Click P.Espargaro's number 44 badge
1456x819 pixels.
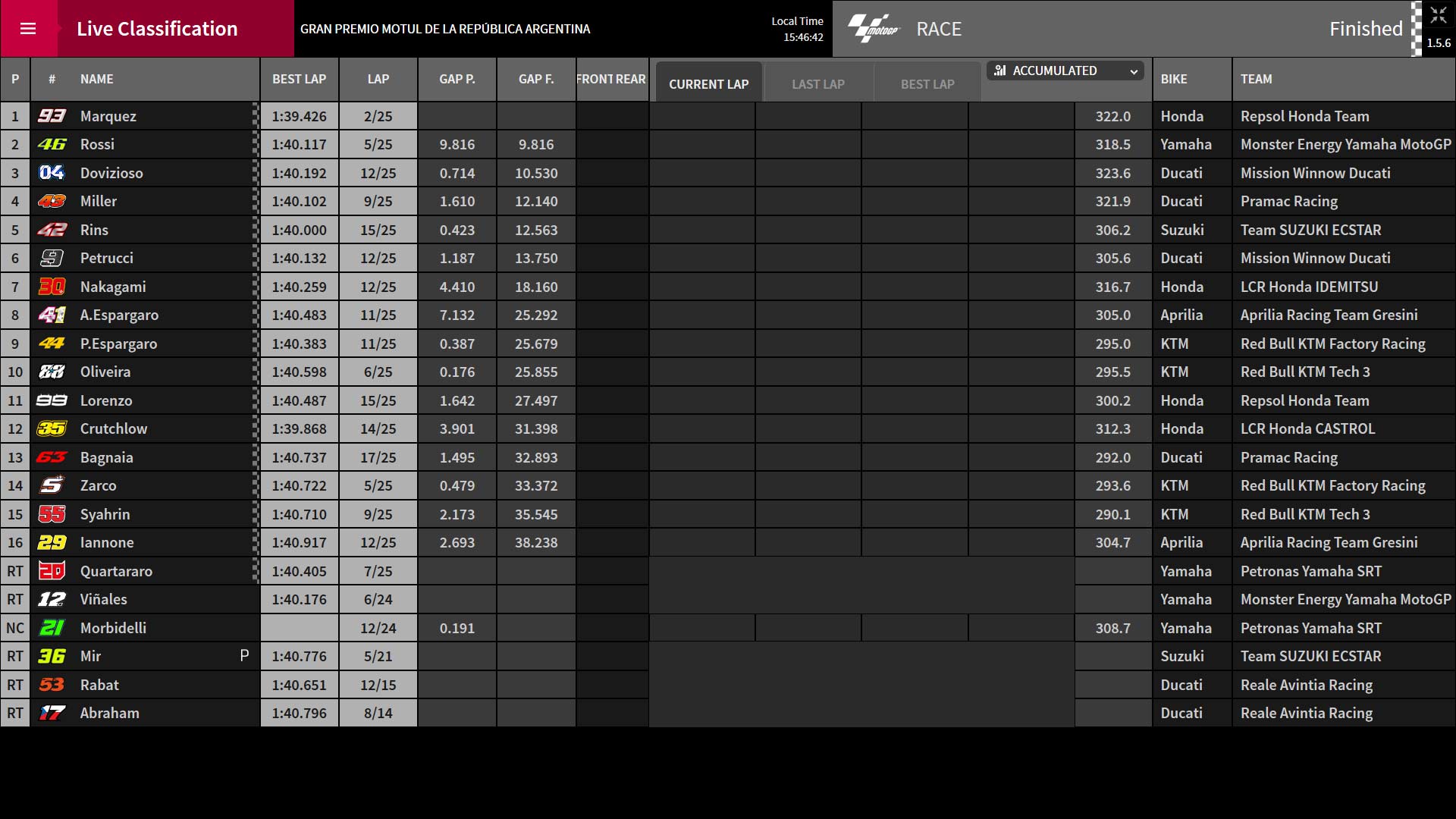(52, 344)
